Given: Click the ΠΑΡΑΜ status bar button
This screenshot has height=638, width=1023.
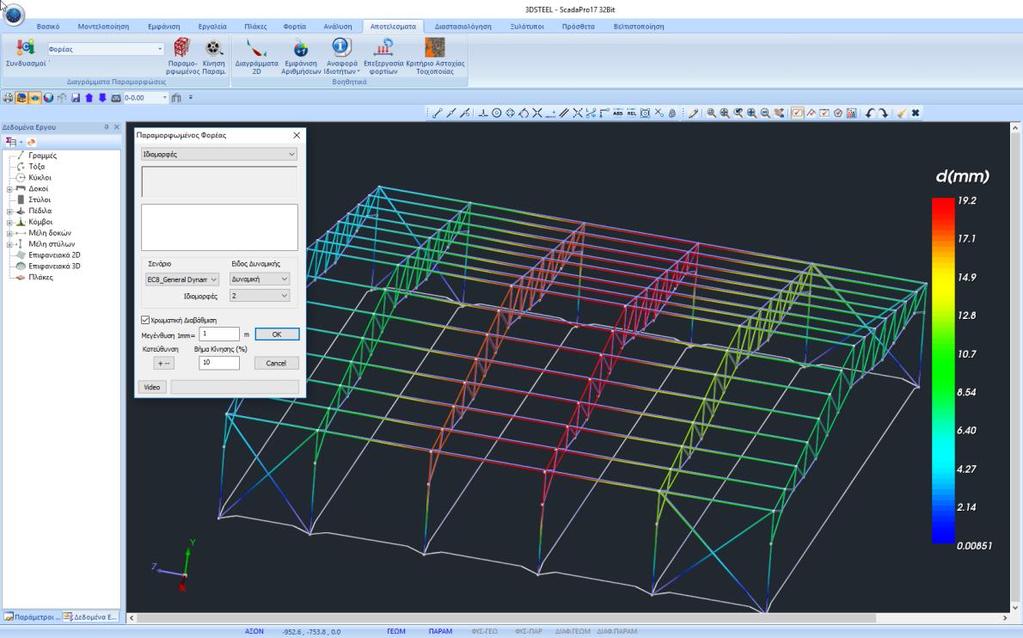Looking at the screenshot, I should [x=440, y=631].
